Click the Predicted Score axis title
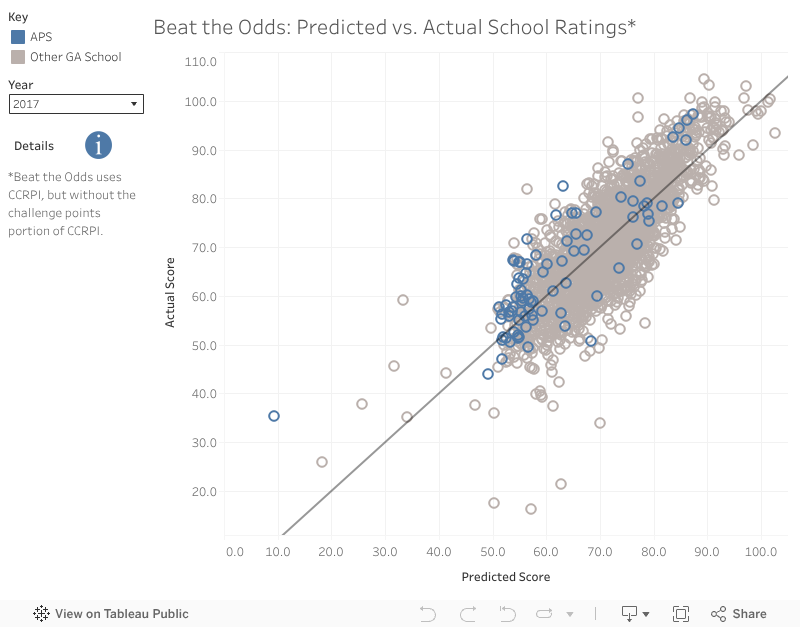The width and height of the screenshot is (800, 627). (x=505, y=577)
